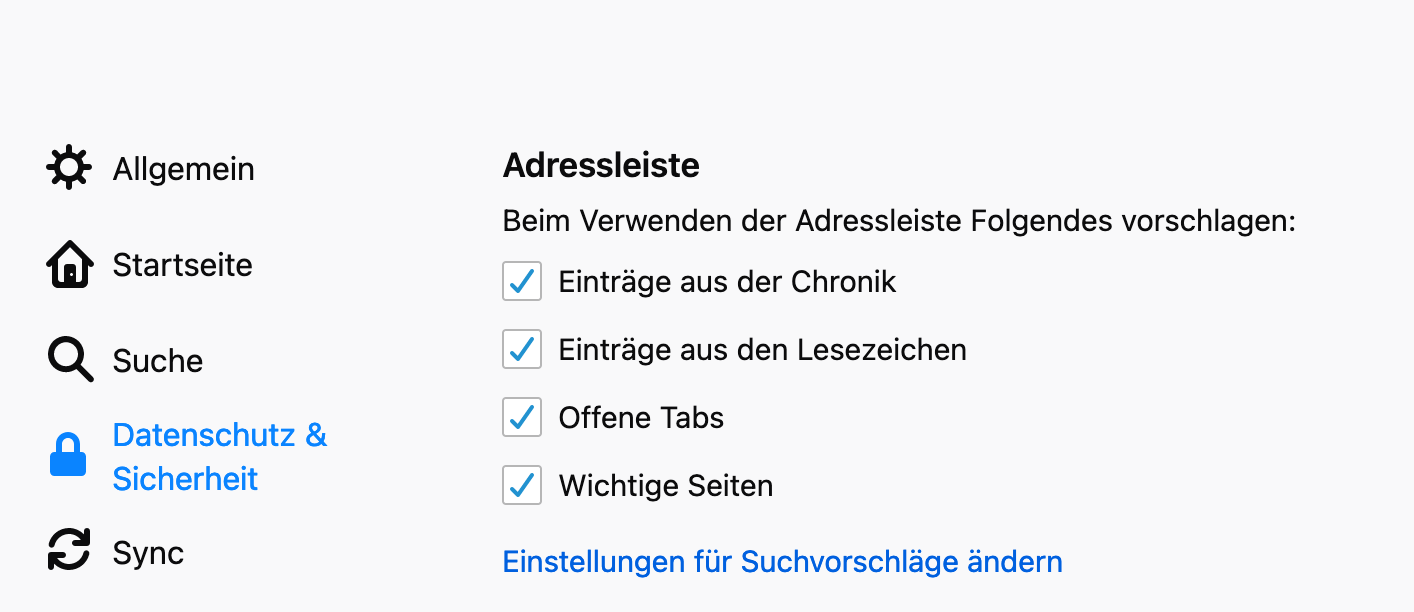This screenshot has height=612, width=1414.
Task: Click the blue padlock icon
Action: point(69,456)
